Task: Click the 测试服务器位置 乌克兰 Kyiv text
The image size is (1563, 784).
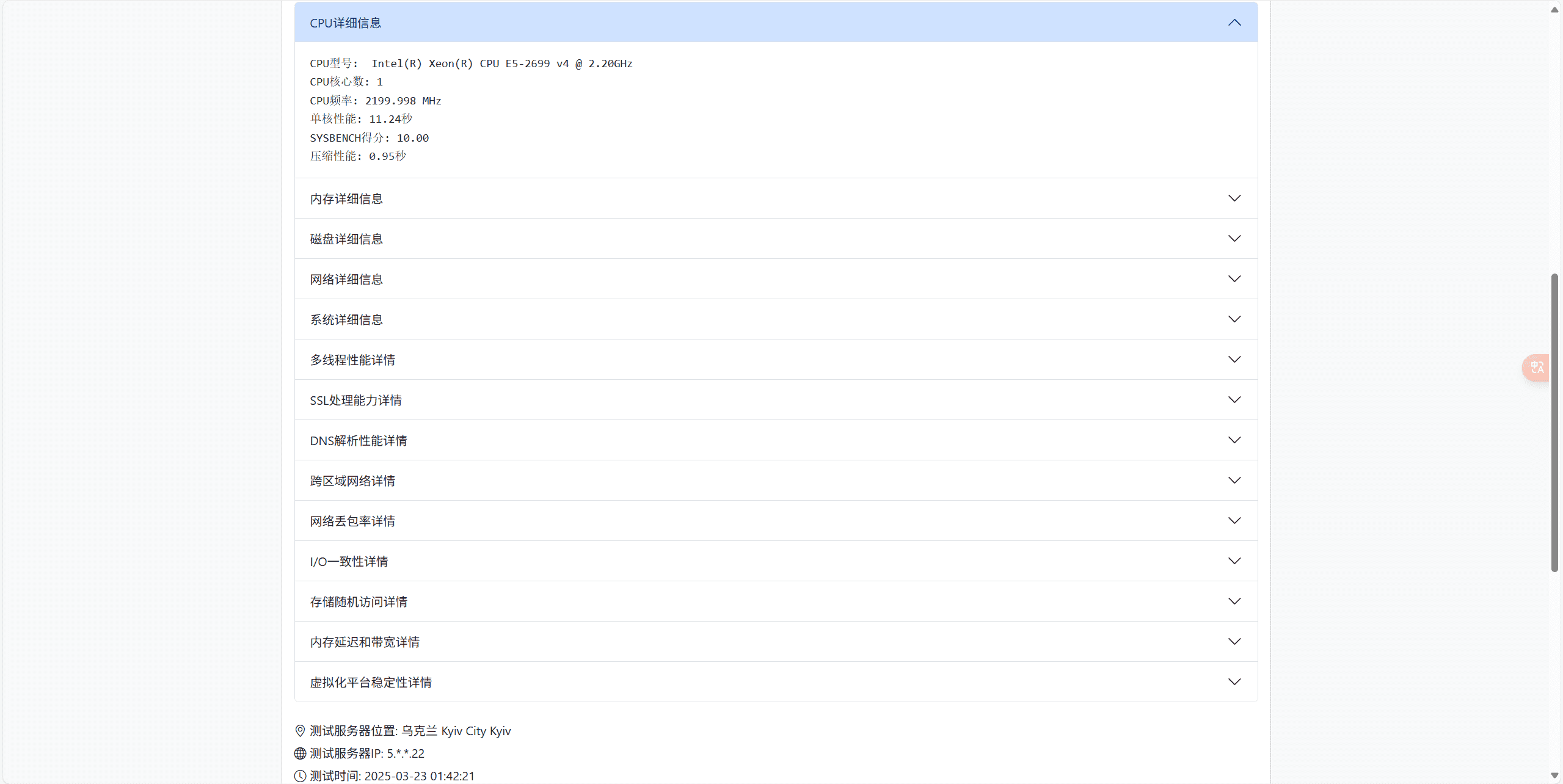Action: pyautogui.click(x=410, y=731)
